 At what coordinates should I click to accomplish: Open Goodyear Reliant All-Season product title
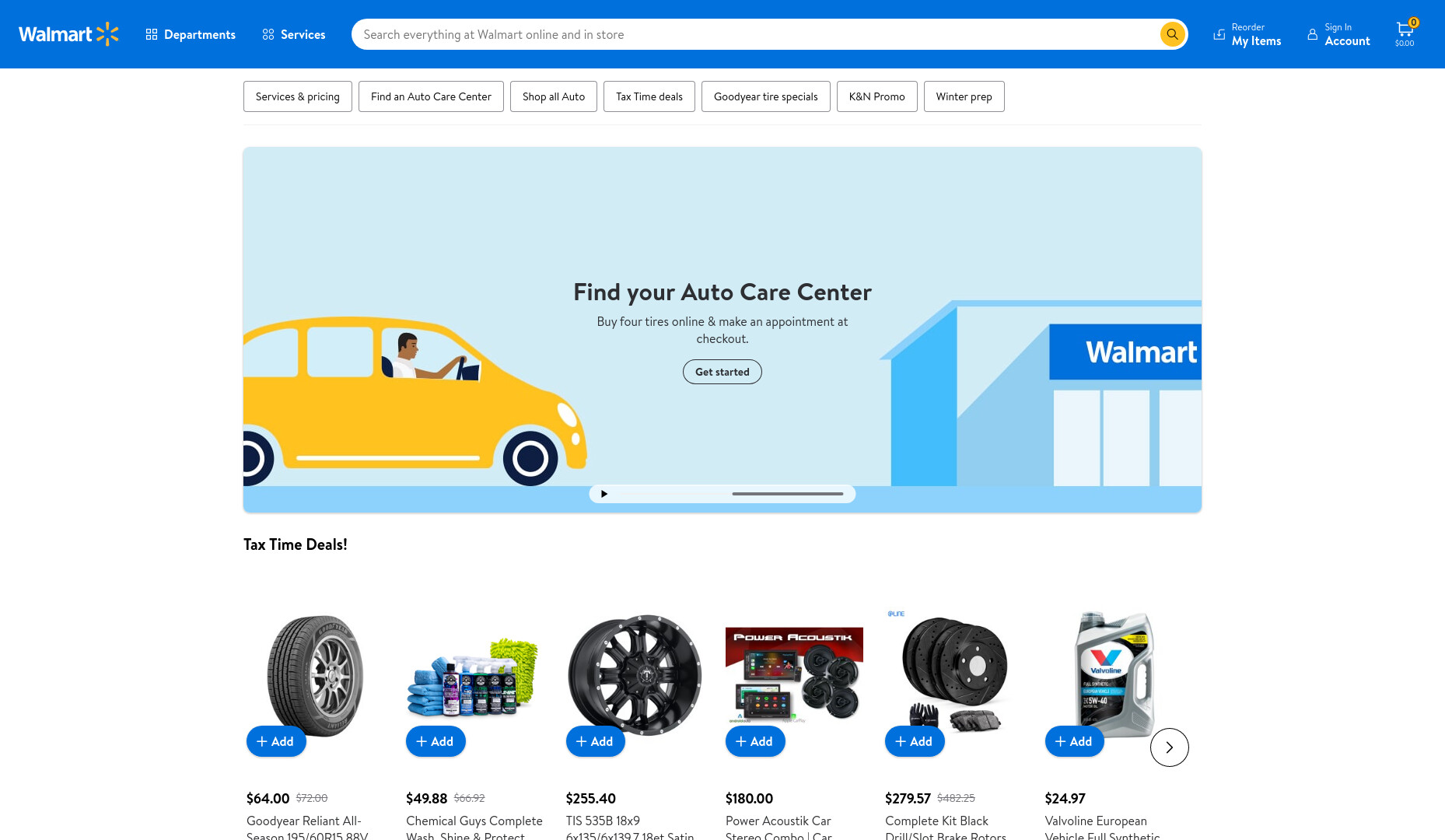[x=307, y=828]
